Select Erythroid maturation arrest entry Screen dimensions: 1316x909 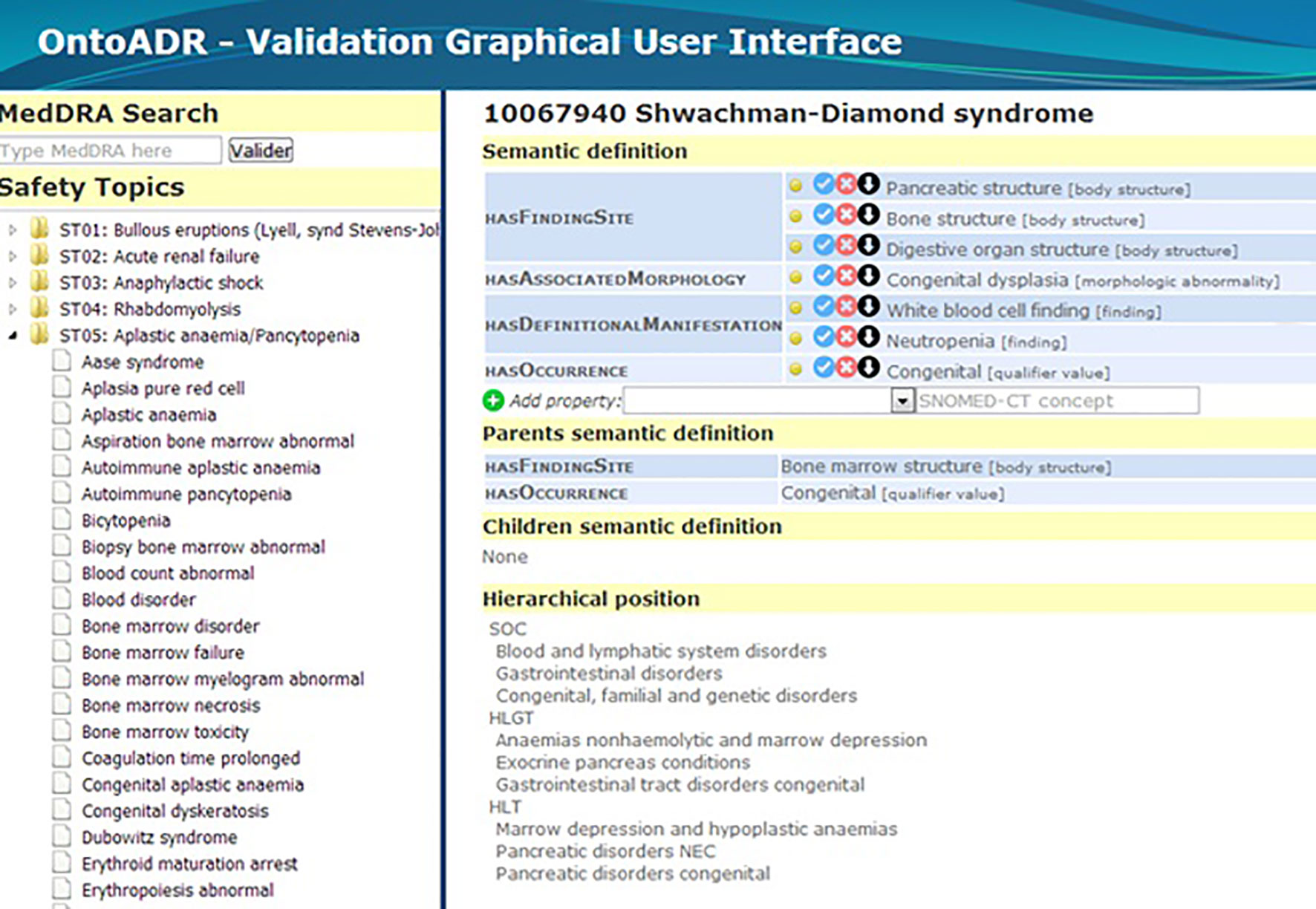[189, 864]
